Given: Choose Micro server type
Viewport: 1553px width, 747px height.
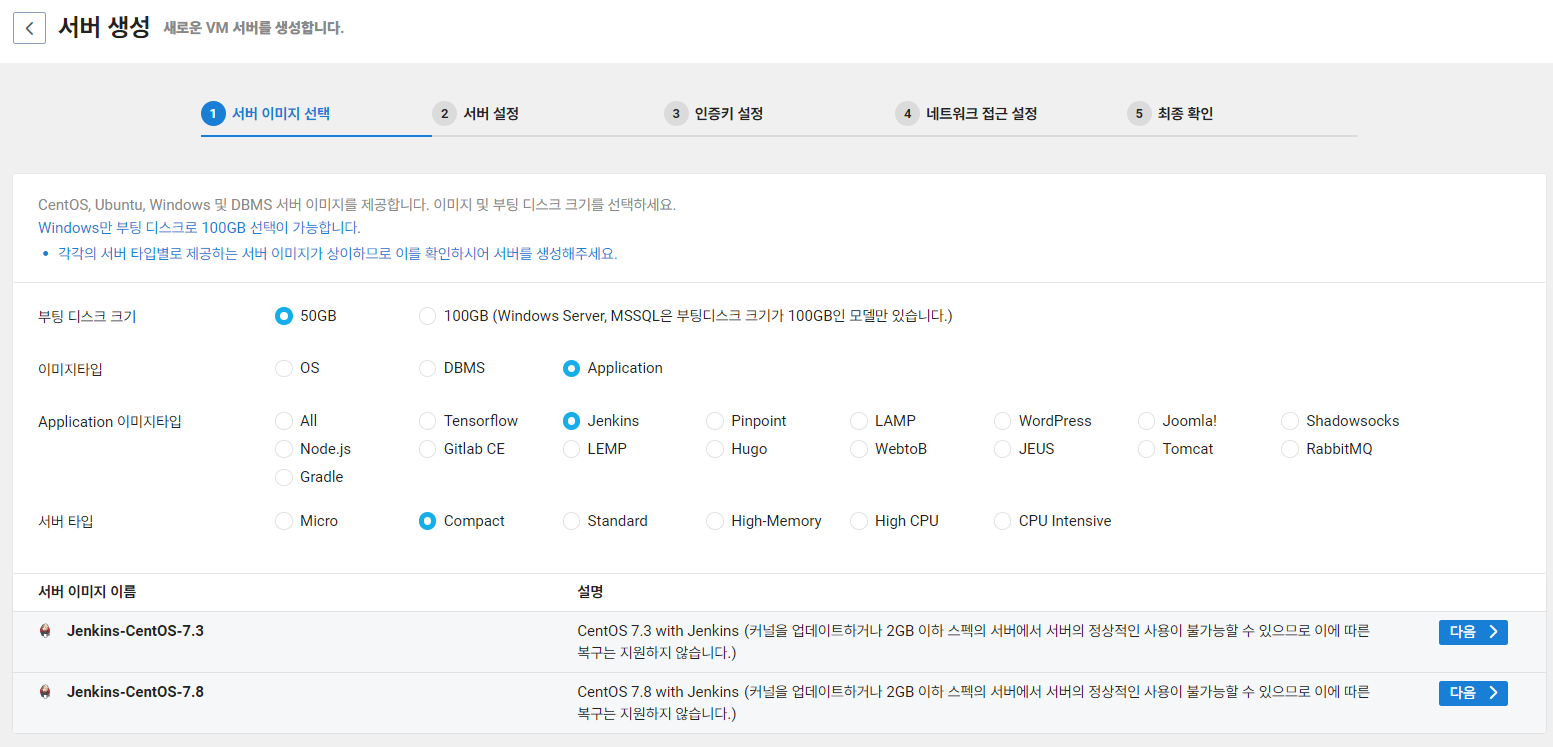Looking at the screenshot, I should [284, 521].
